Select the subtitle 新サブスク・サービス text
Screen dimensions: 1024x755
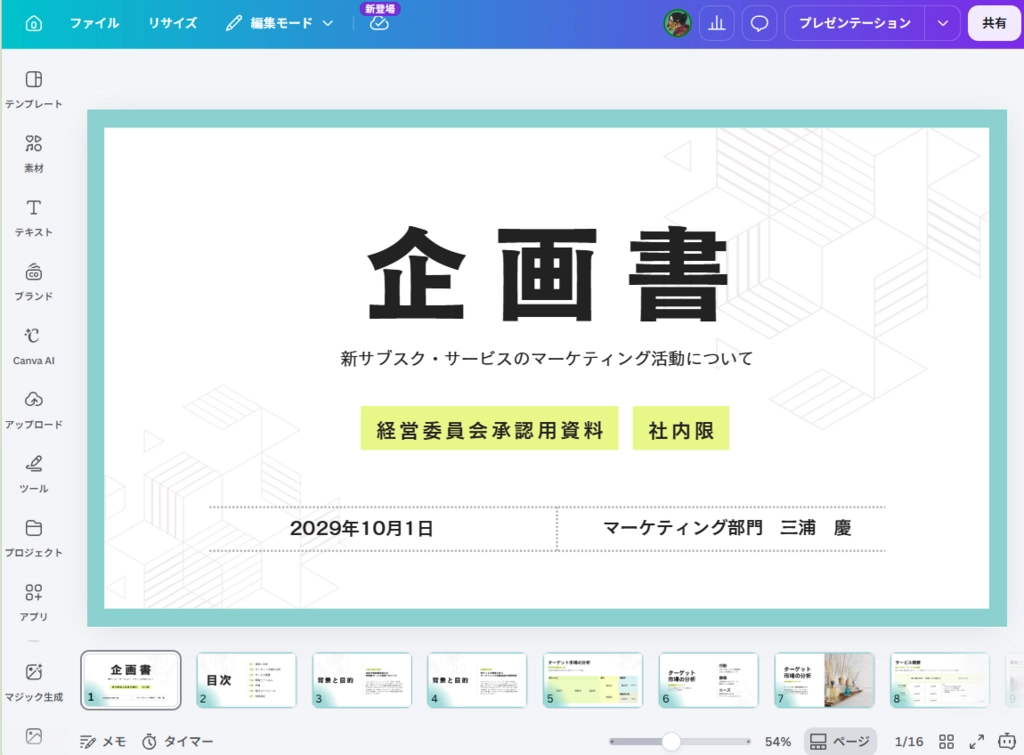pos(547,359)
